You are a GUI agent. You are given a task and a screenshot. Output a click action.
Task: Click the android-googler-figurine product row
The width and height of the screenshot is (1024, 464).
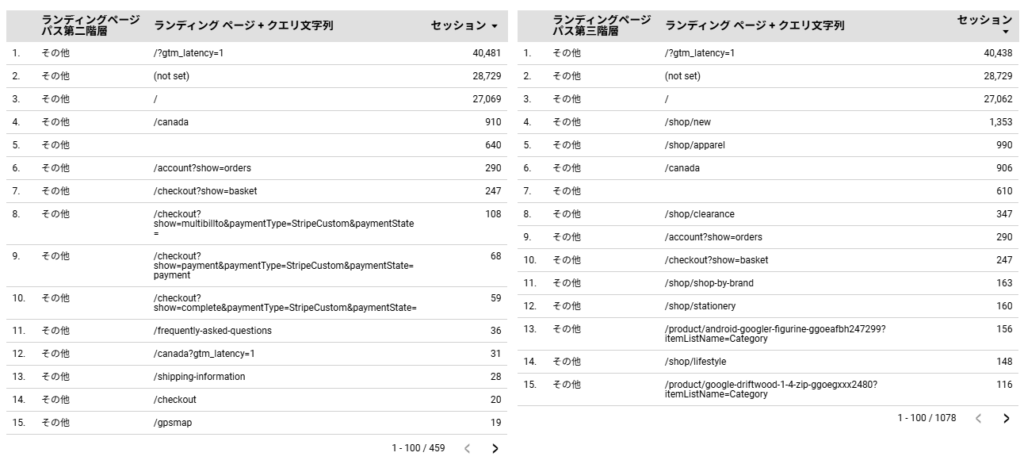click(775, 333)
